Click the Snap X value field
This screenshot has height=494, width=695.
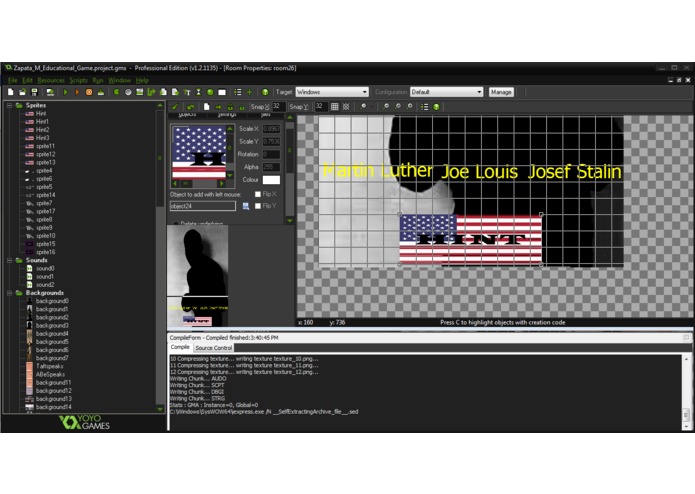[x=278, y=107]
